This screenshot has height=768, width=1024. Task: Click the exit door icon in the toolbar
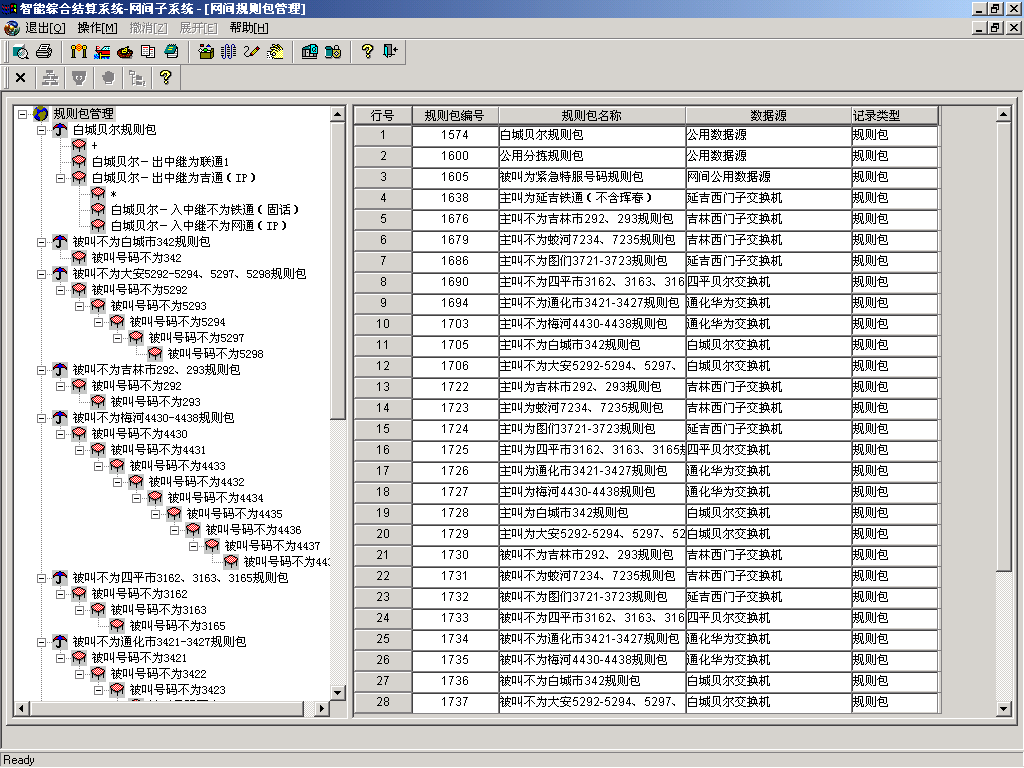[390, 51]
